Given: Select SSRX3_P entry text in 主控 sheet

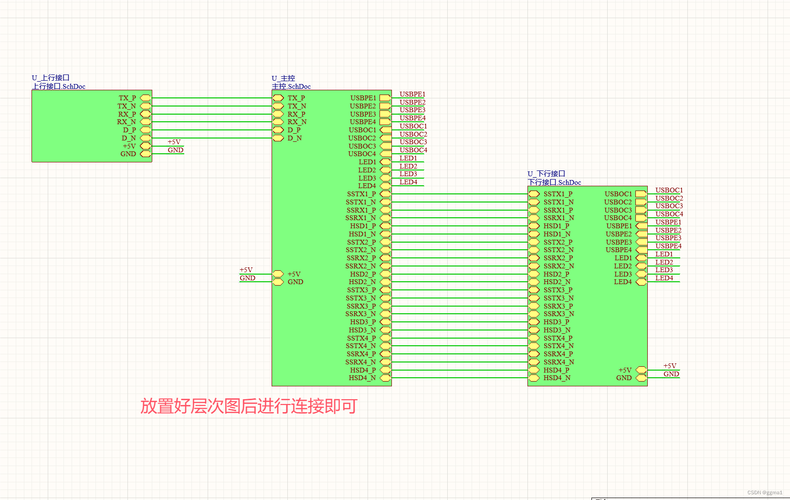Looking at the screenshot, I should [361, 306].
